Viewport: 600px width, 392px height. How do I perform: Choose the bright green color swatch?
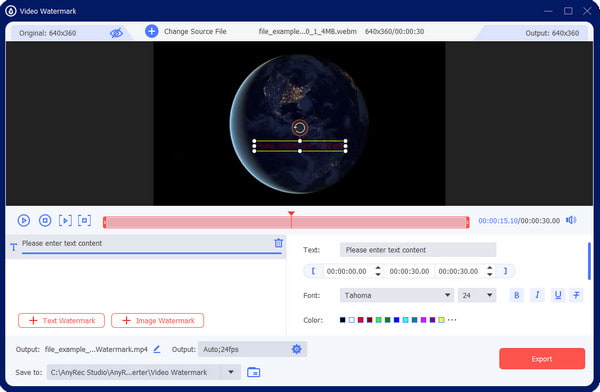point(378,320)
